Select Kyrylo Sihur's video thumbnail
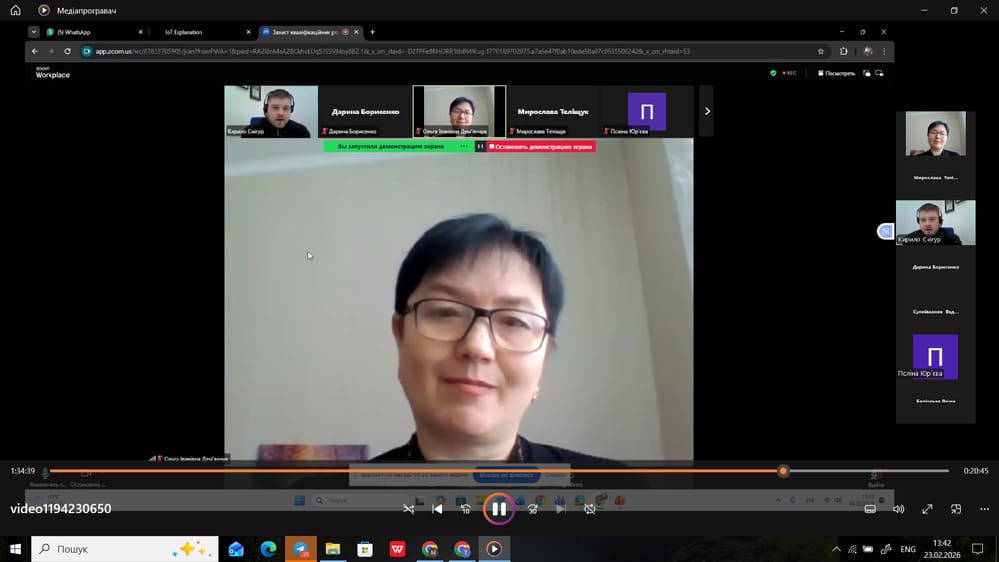 coord(271,111)
